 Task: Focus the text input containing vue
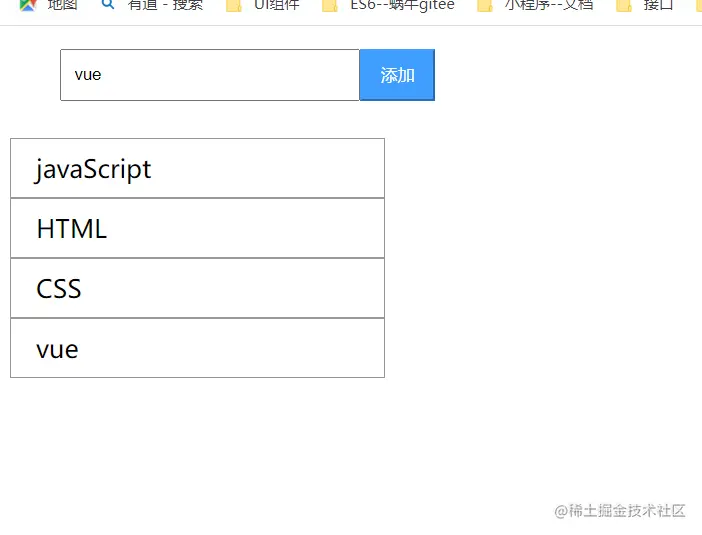pos(210,75)
